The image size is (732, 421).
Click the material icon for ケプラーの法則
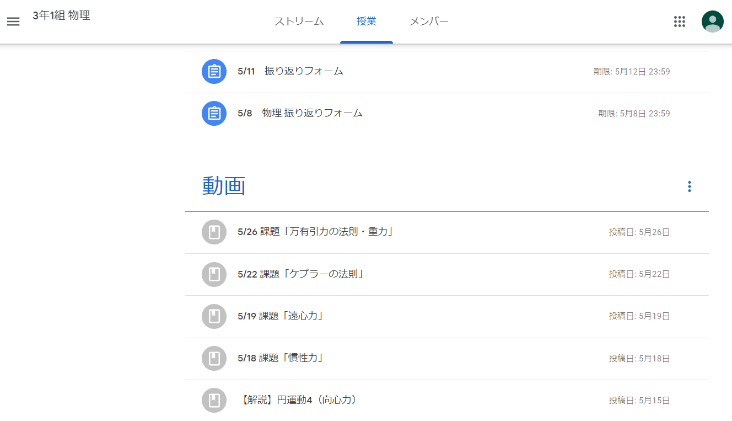[x=213, y=274]
